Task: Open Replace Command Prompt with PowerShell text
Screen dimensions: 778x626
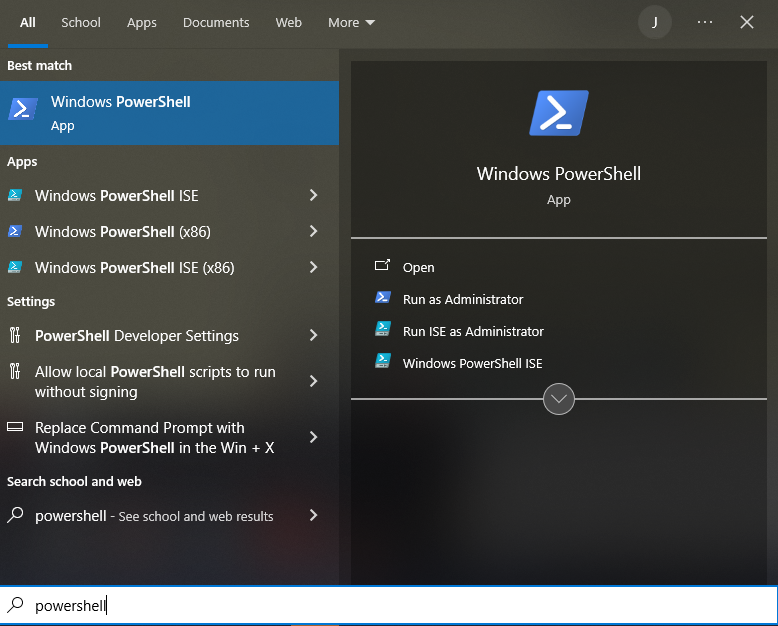Action: pyautogui.click(x=154, y=438)
